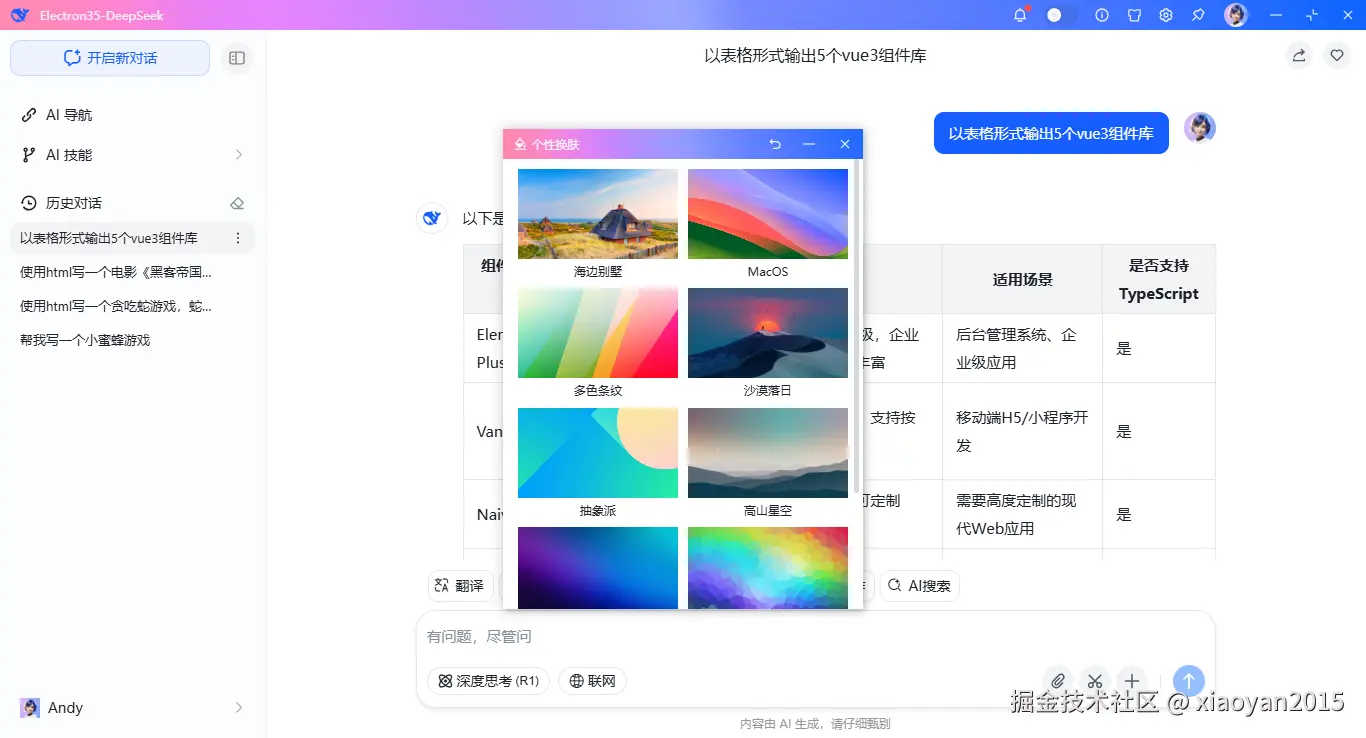Pin the window with the pin icon
Image resolution: width=1366 pixels, height=738 pixels.
point(1196,15)
